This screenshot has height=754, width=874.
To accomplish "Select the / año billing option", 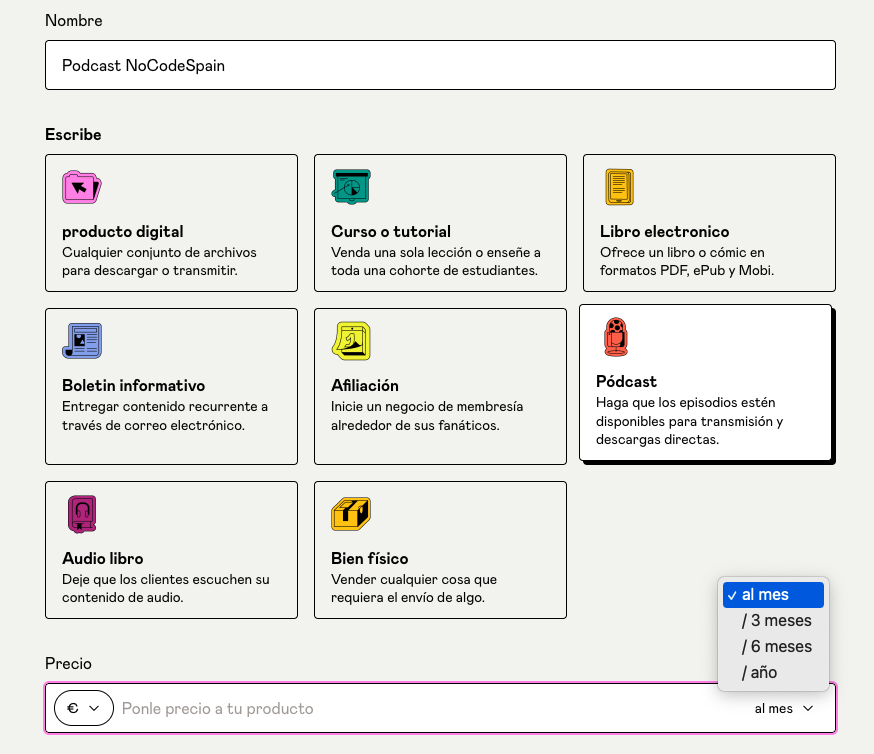I will (x=773, y=672).
